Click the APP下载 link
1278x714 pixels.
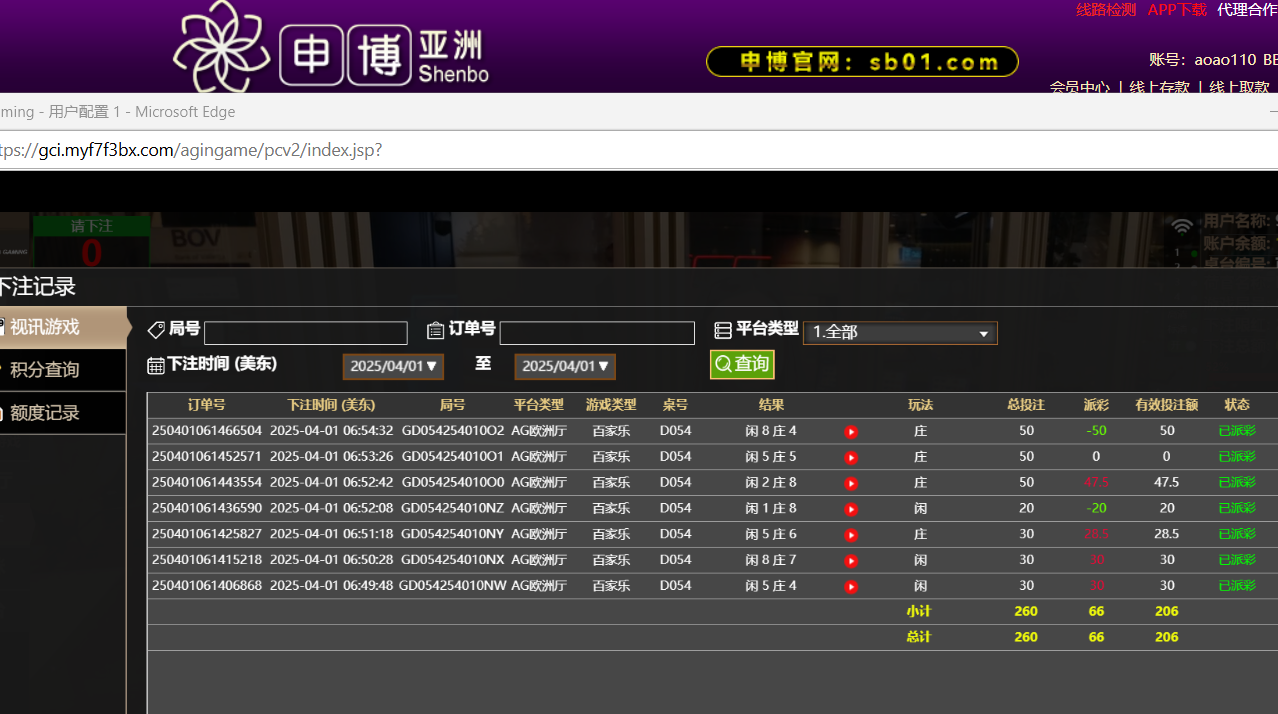(x=1177, y=10)
